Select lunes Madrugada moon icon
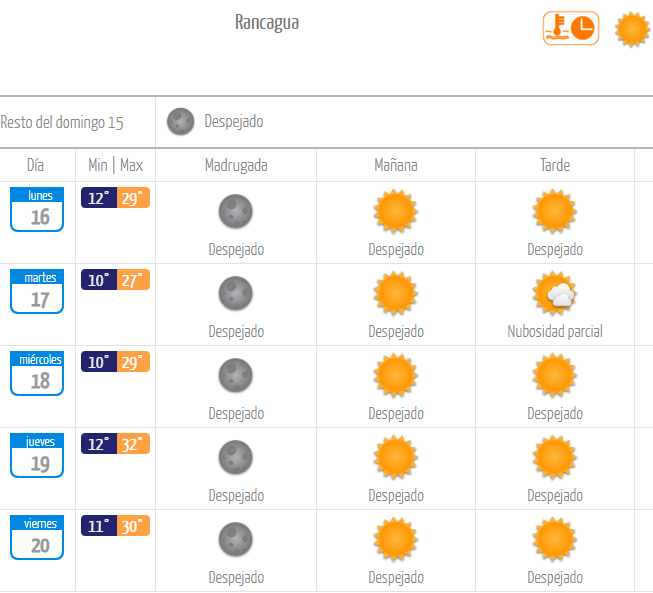The width and height of the screenshot is (653, 593). [x=236, y=211]
